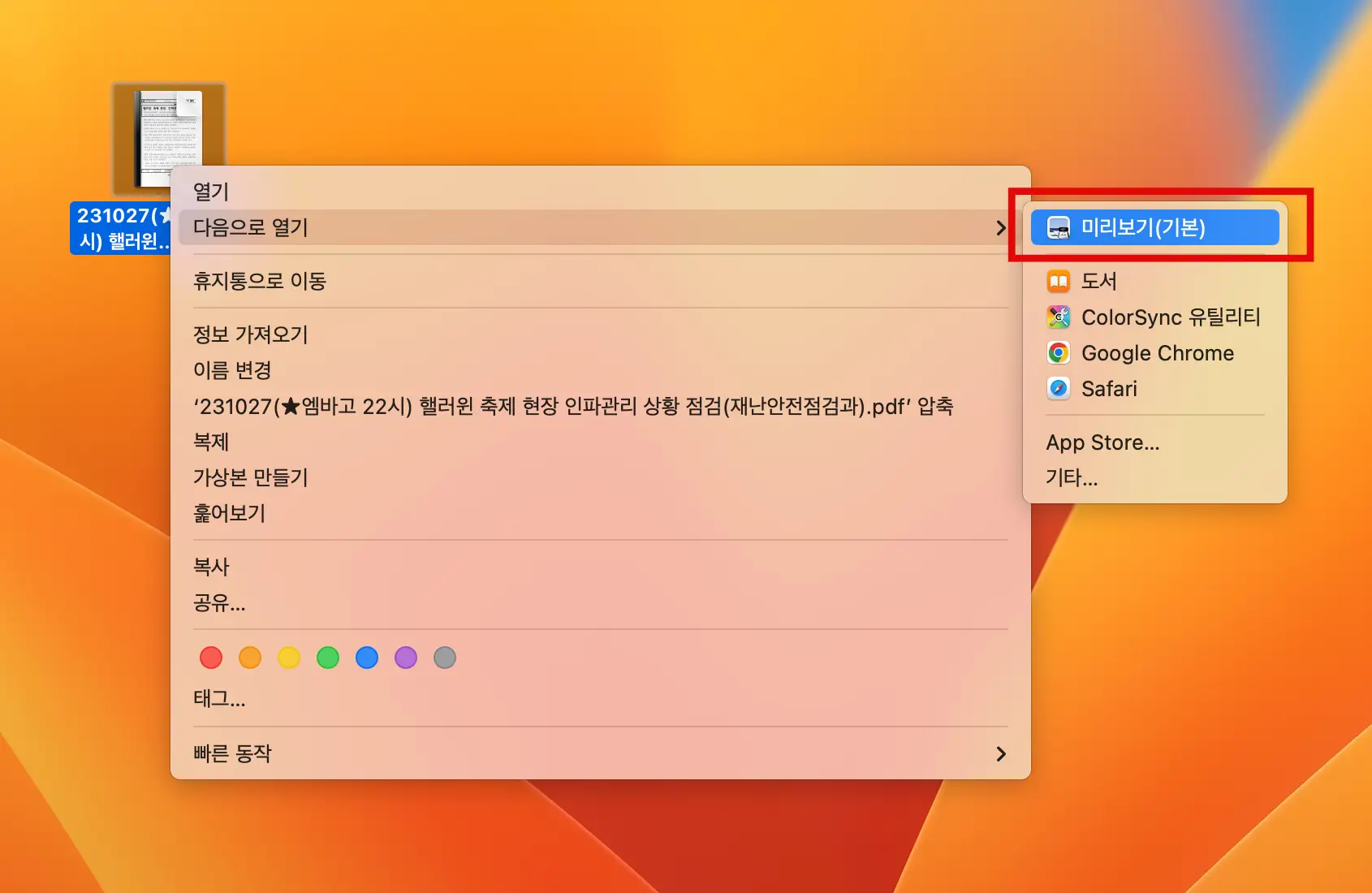This screenshot has height=893, width=1372.
Task: Choose 태그... menu entry
Action: [601, 698]
